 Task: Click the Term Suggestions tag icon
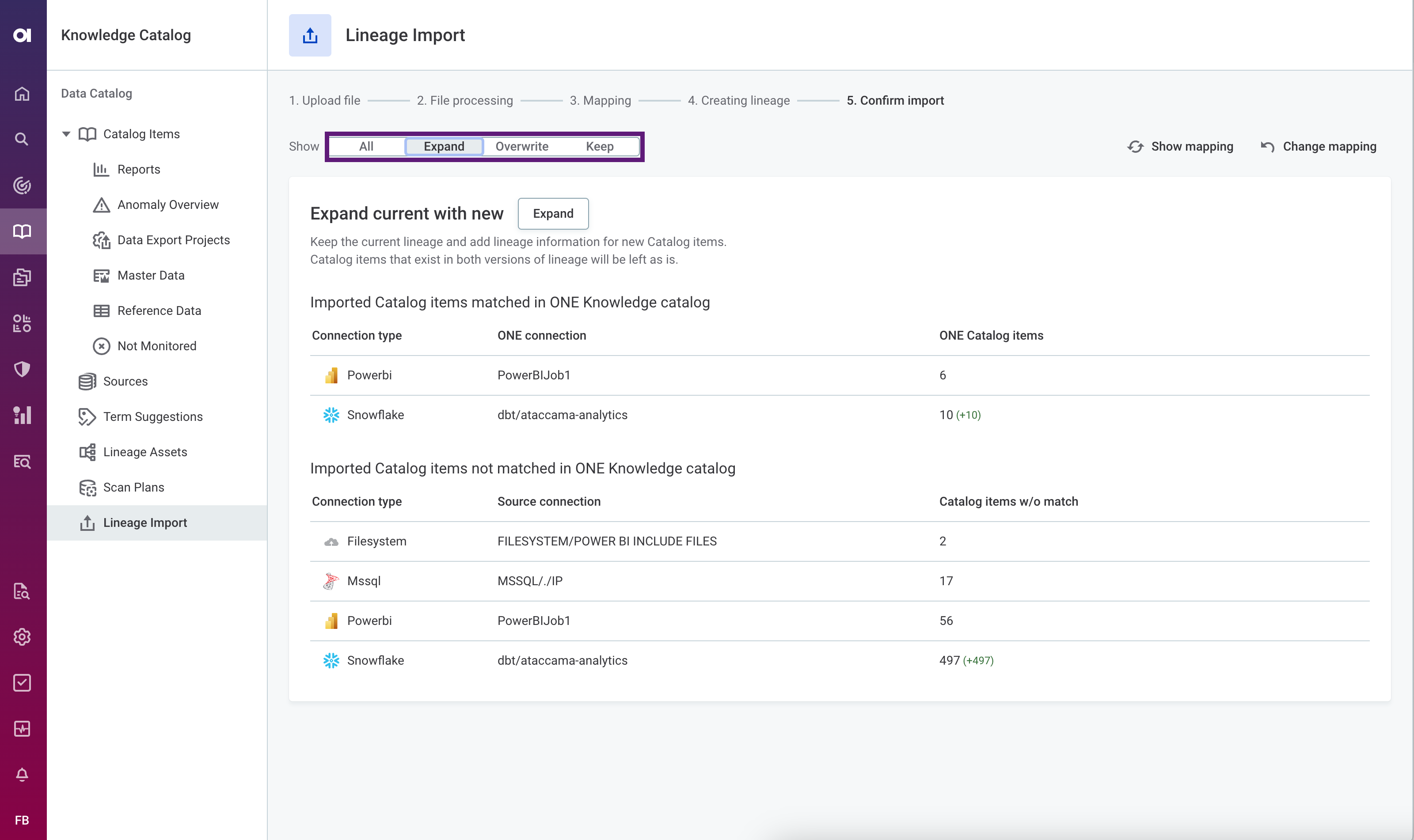[88, 416]
